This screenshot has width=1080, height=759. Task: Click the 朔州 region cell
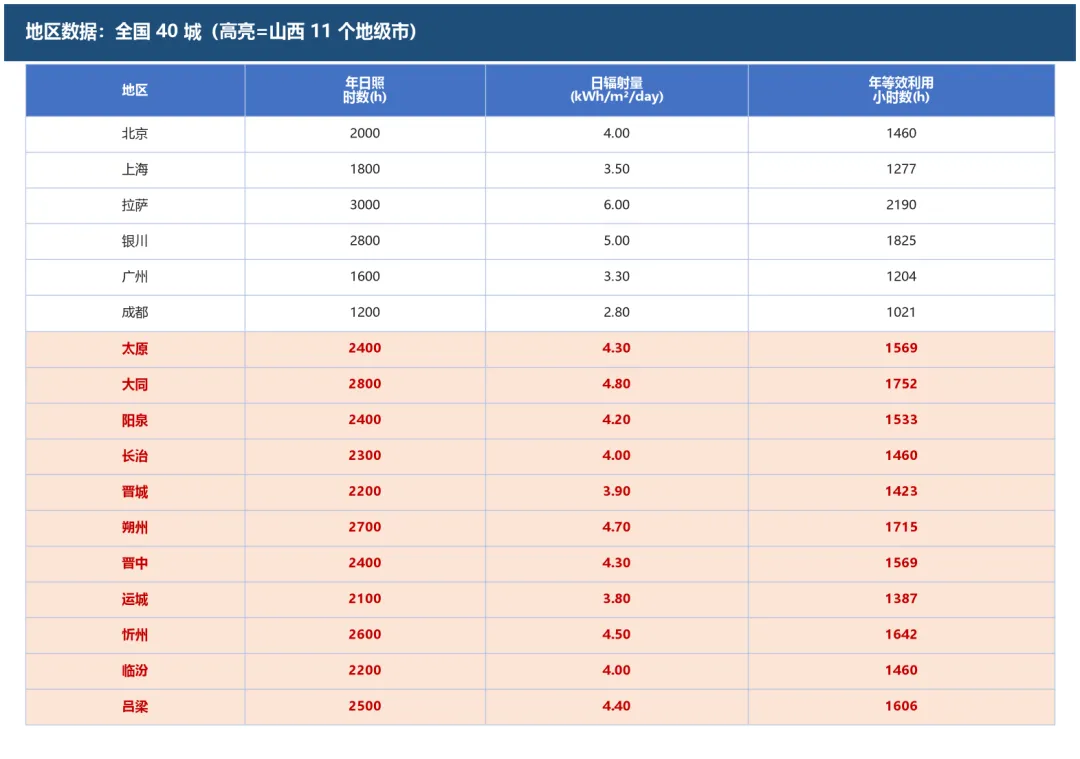[x=135, y=528]
